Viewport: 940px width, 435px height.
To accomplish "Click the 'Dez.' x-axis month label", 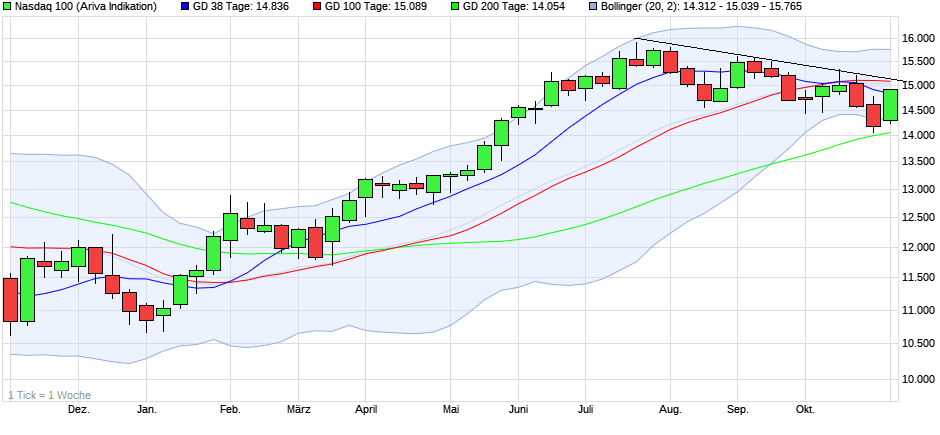I will click(x=79, y=410).
